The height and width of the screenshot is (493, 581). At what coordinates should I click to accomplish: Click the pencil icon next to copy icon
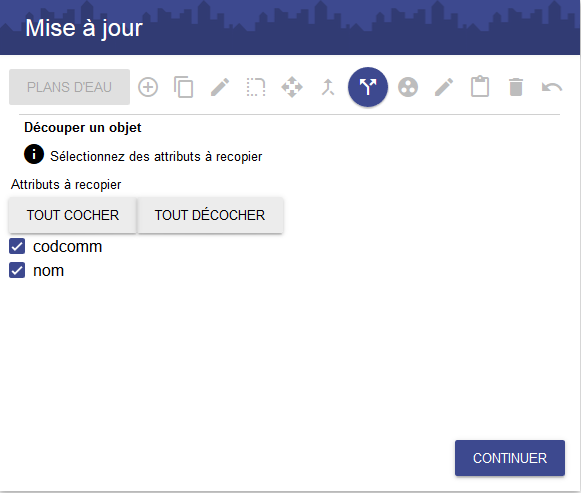click(x=220, y=87)
